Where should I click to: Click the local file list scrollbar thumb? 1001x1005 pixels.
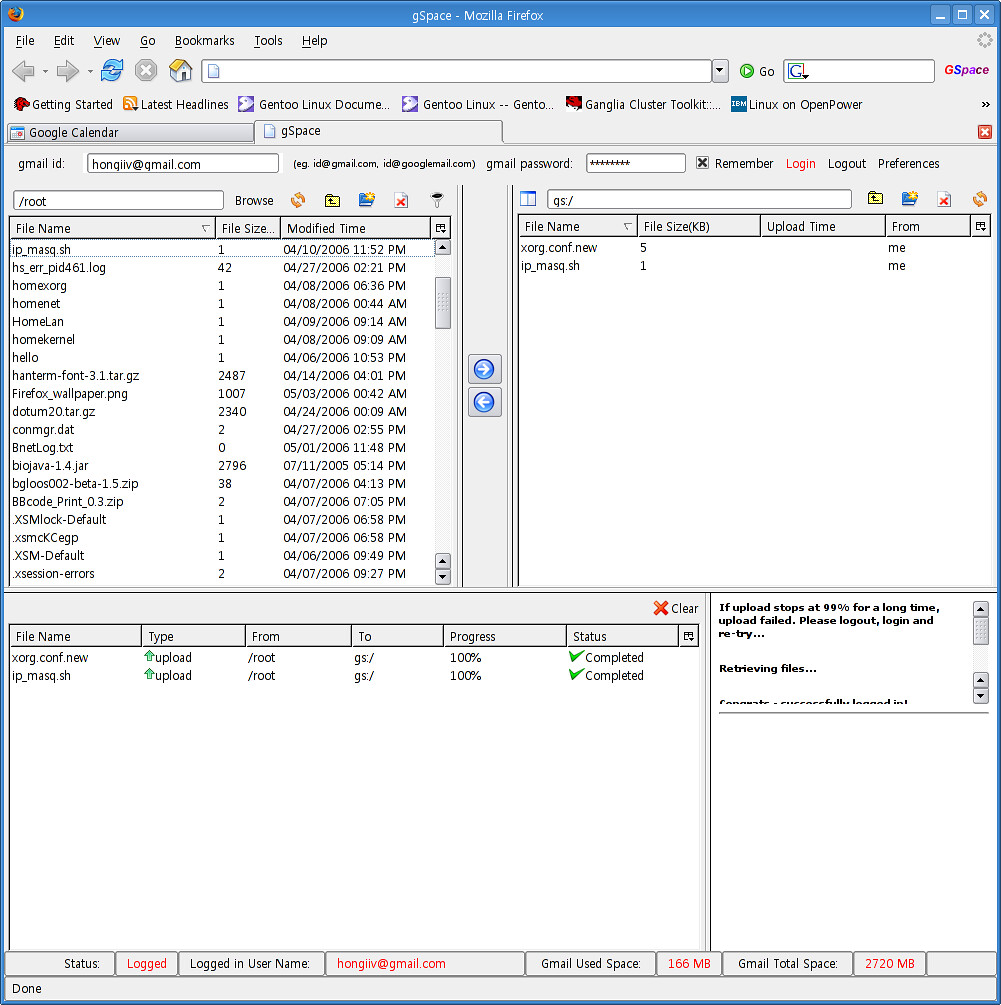[442, 303]
